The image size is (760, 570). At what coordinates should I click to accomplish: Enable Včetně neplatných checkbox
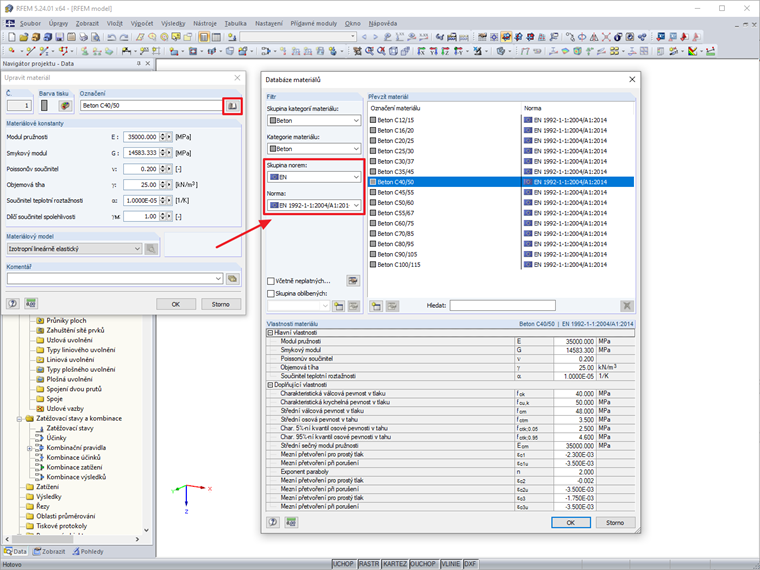(x=271, y=281)
